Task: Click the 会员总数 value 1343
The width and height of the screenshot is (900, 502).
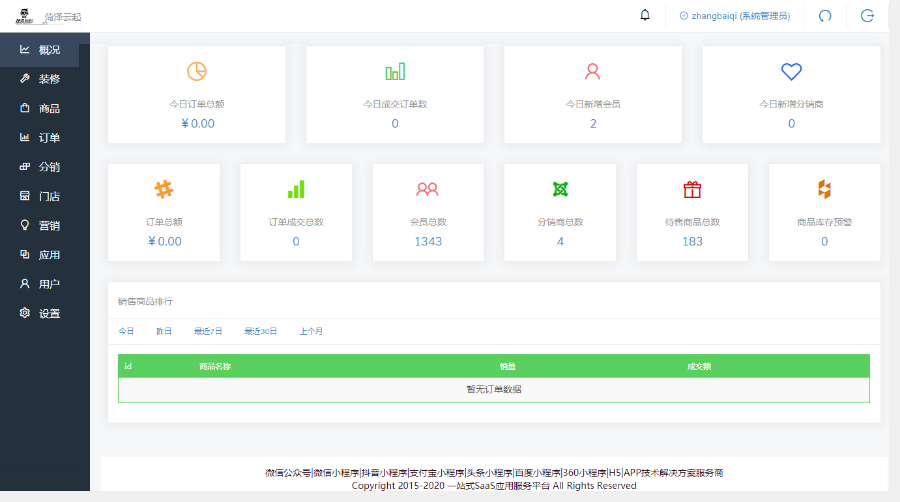Action: coord(428,241)
